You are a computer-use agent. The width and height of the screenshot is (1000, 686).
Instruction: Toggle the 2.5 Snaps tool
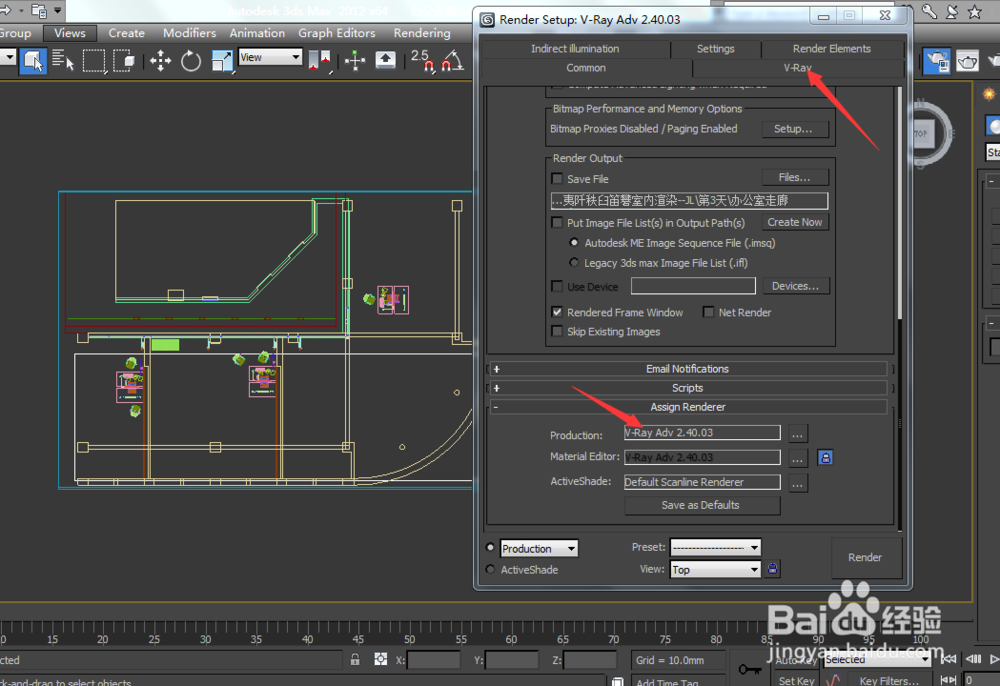[x=423, y=61]
